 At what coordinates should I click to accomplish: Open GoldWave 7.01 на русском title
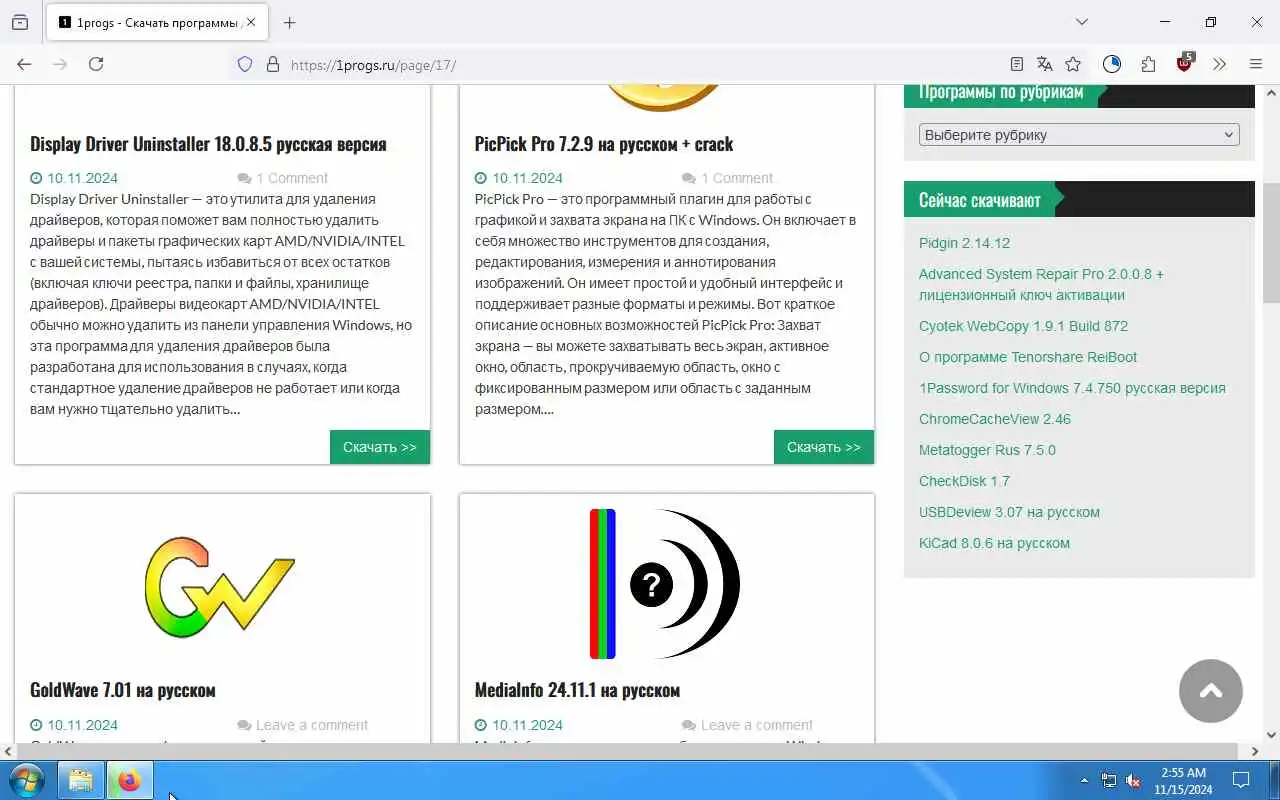[123, 690]
